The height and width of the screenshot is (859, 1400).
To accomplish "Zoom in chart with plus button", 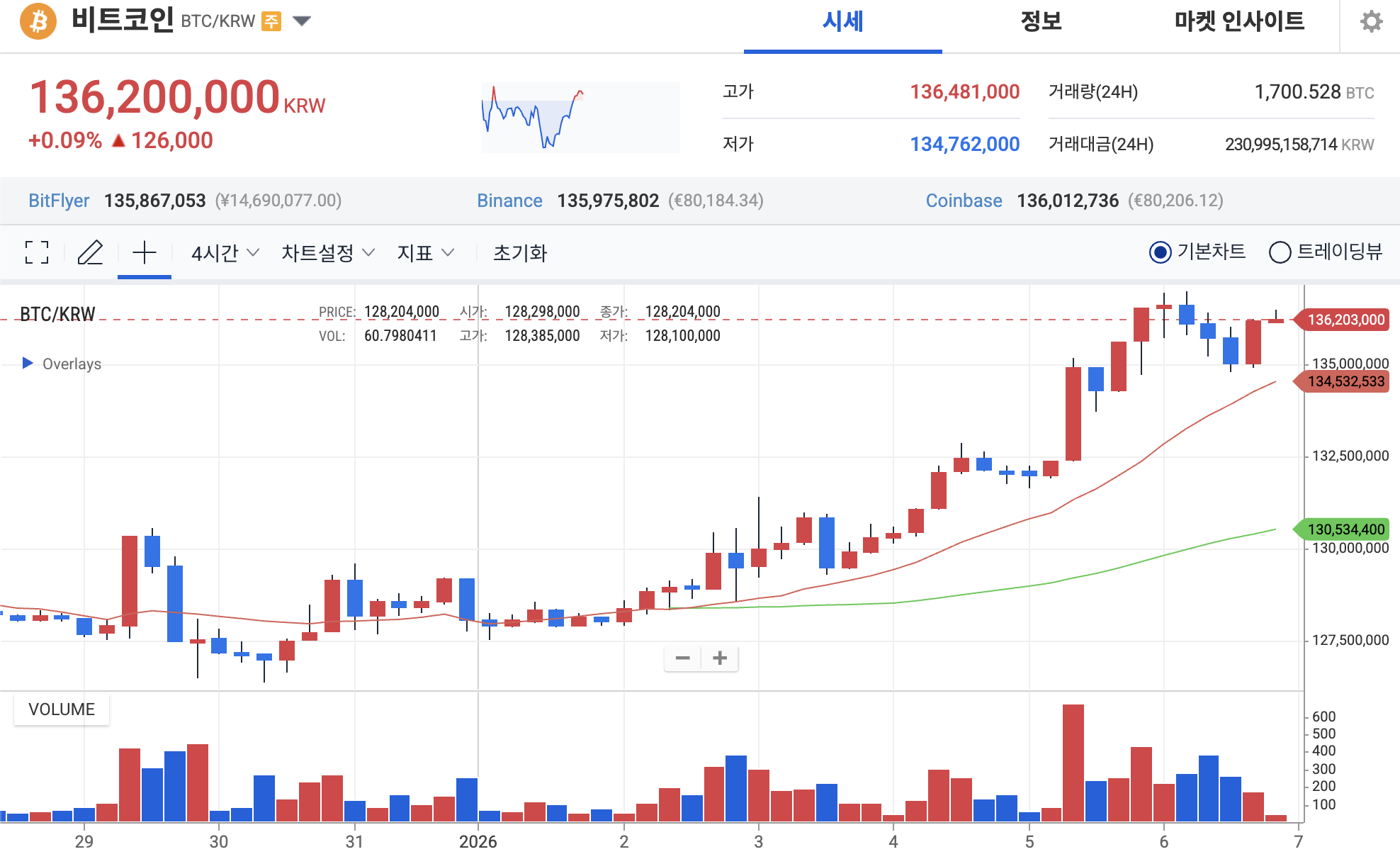I will [720, 658].
